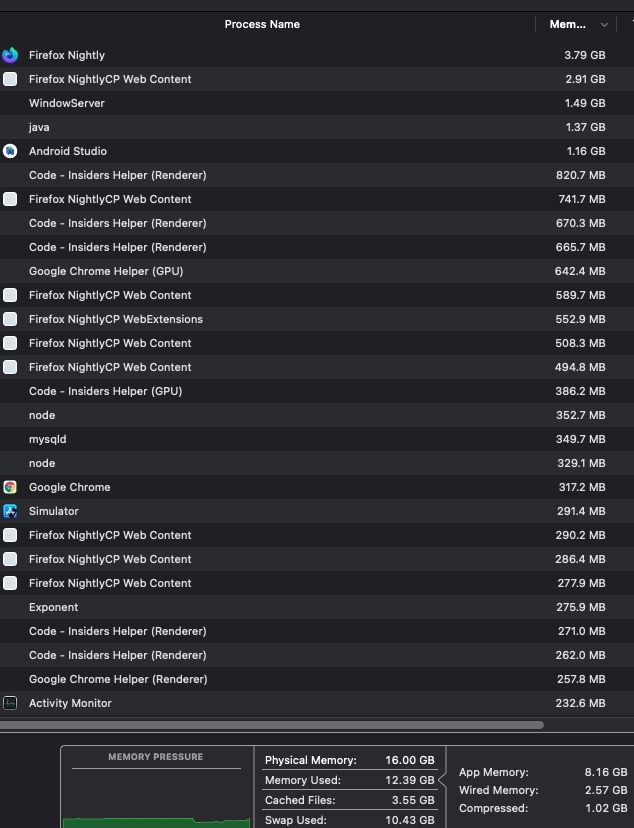
Task: Click the 349.7 MB memory value
Action: click(581, 439)
